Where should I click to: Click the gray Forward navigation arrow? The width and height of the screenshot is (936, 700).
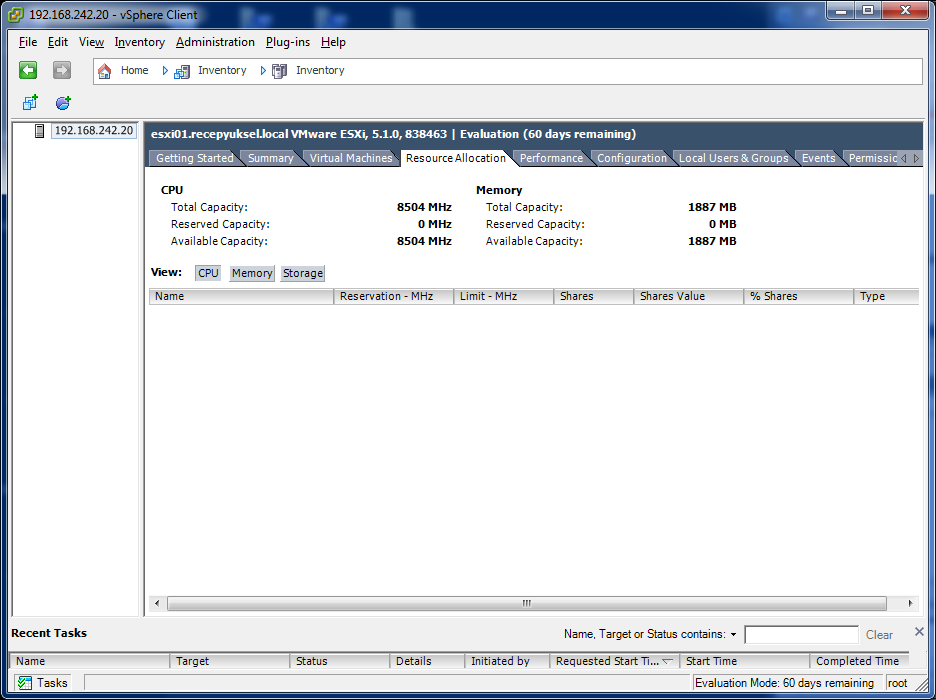61,70
